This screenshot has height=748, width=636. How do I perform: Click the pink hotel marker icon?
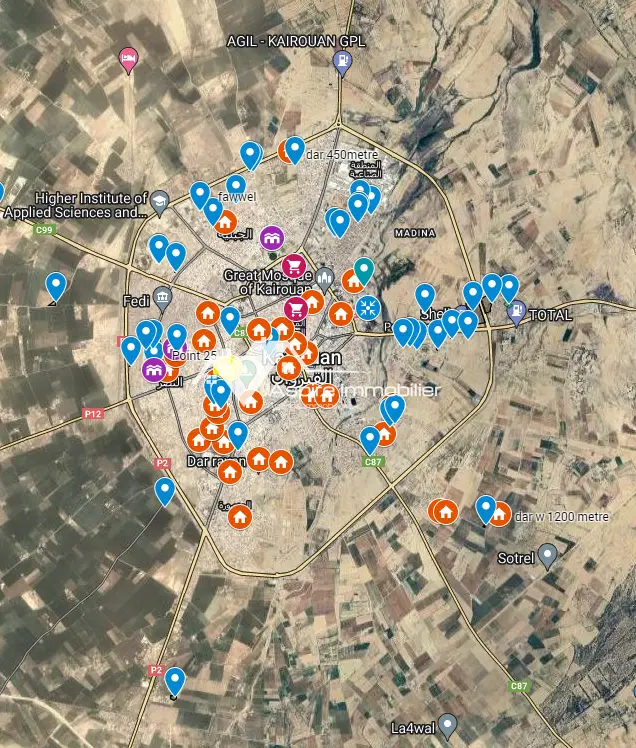point(128,59)
